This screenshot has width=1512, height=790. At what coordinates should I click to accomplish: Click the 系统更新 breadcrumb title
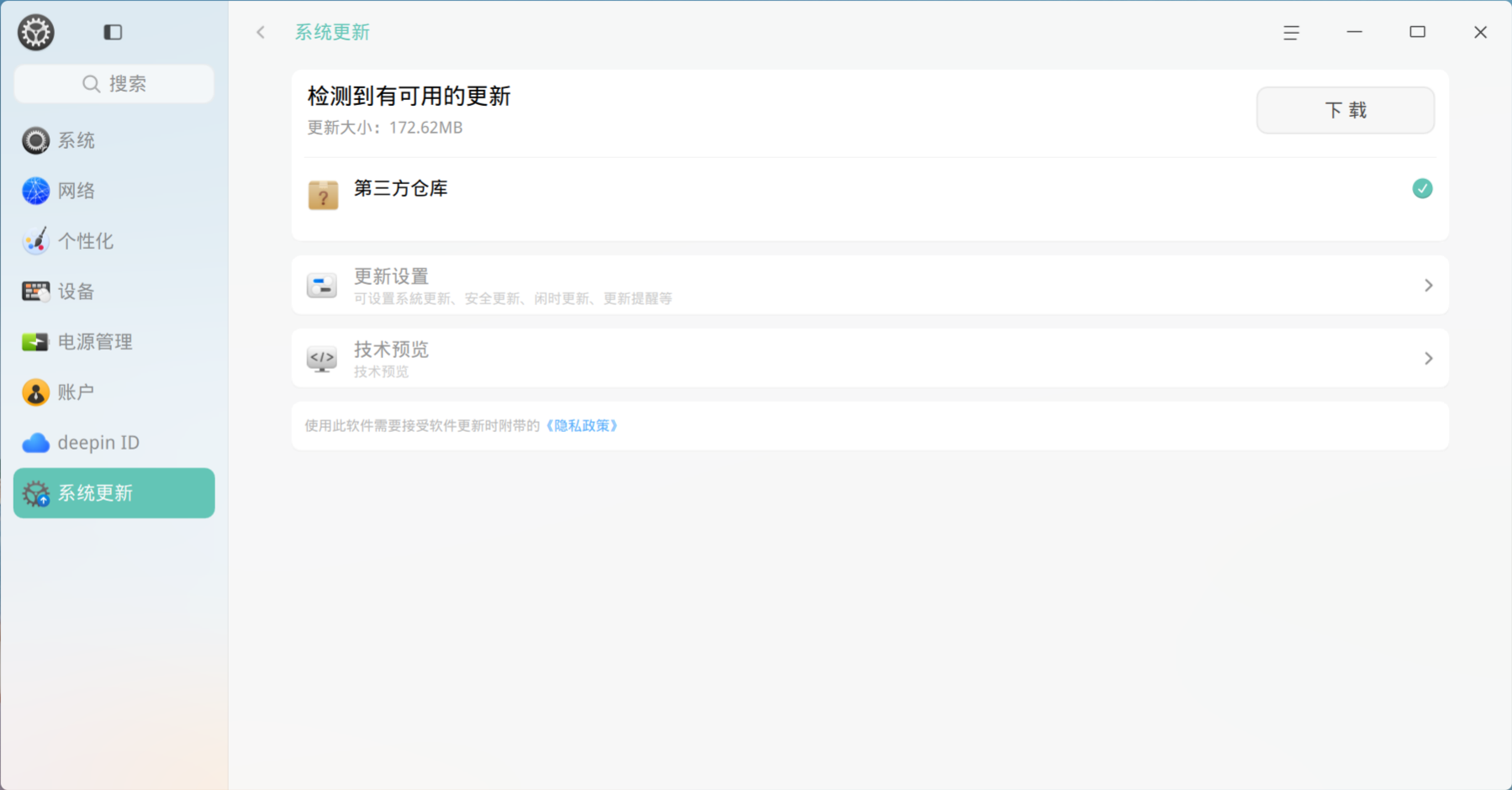click(x=332, y=32)
